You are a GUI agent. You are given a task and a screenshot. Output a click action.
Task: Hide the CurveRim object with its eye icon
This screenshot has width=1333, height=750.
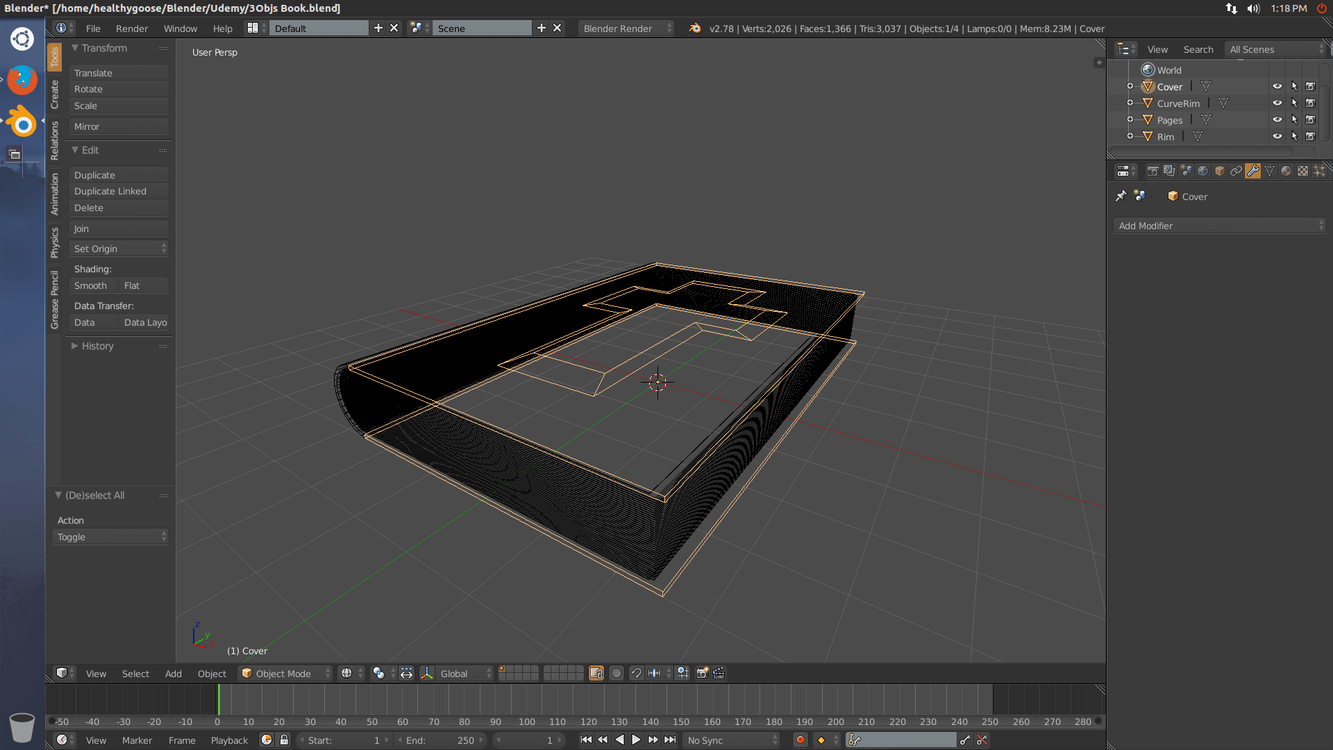(1277, 103)
